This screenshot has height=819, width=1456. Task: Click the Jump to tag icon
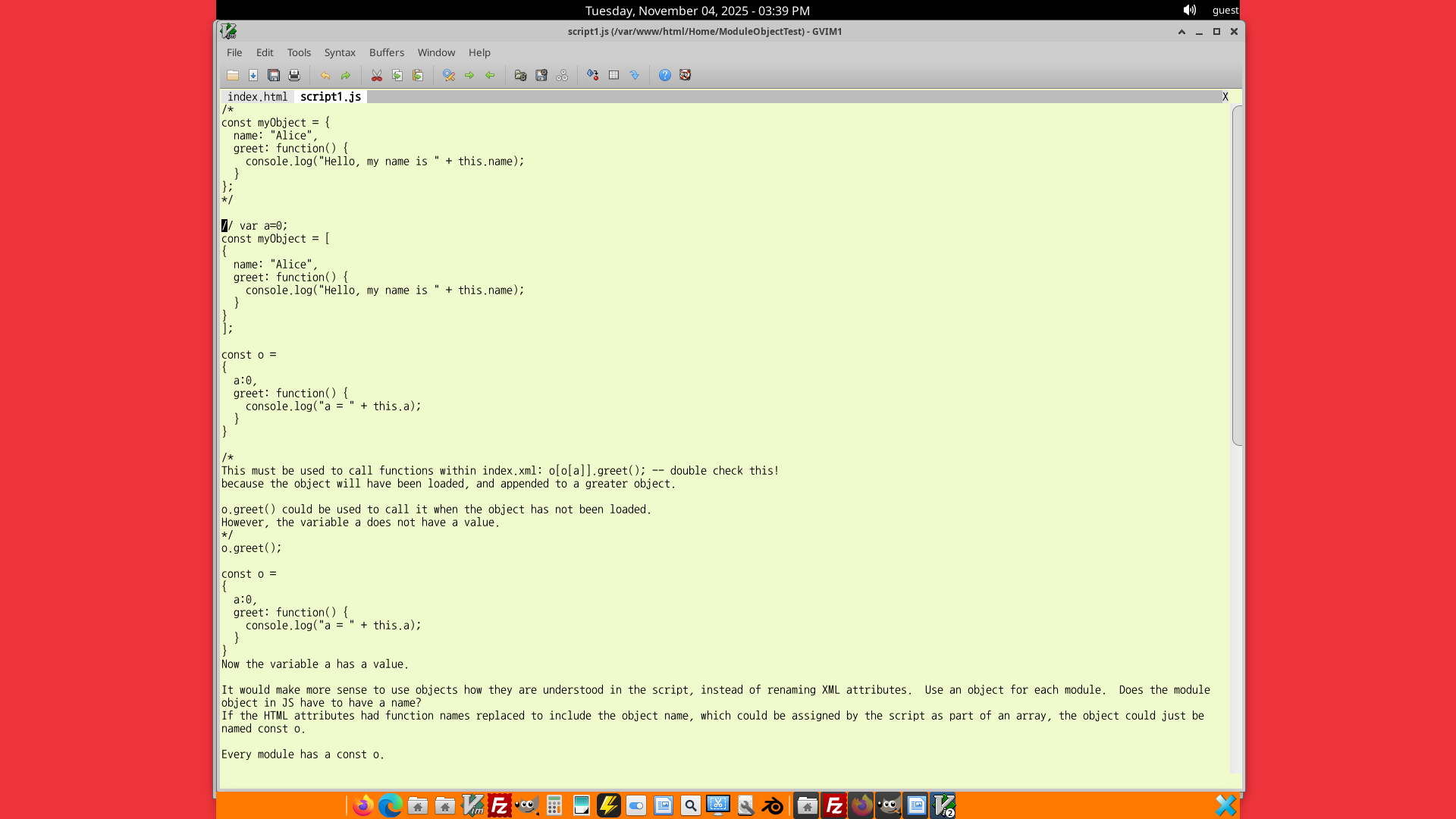point(635,75)
